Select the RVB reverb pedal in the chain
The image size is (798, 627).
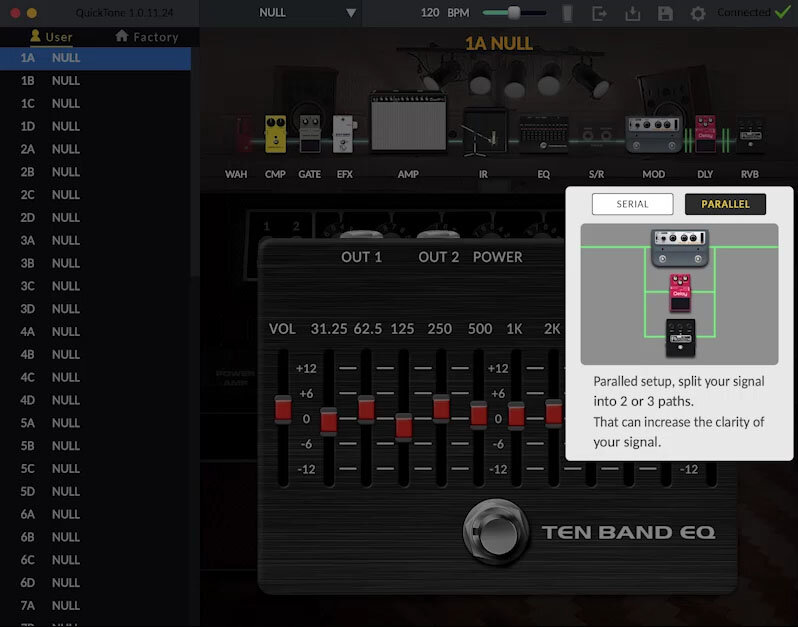click(750, 134)
